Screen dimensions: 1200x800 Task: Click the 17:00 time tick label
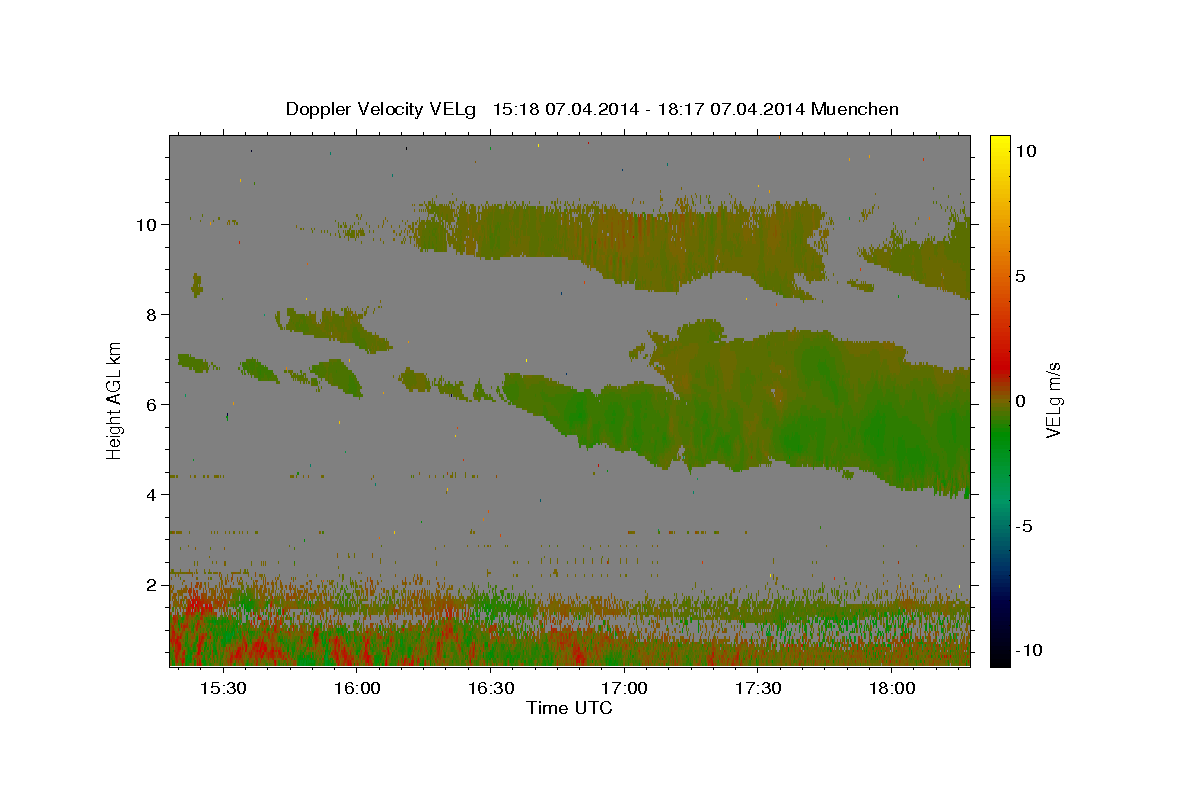tap(625, 689)
